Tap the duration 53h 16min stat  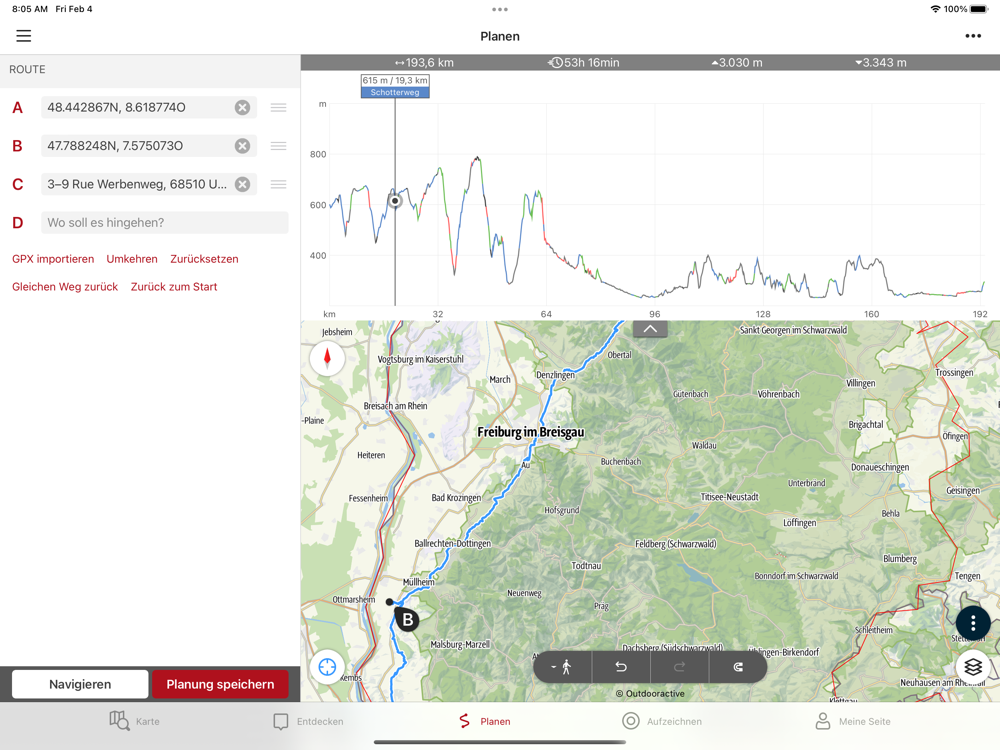584,62
